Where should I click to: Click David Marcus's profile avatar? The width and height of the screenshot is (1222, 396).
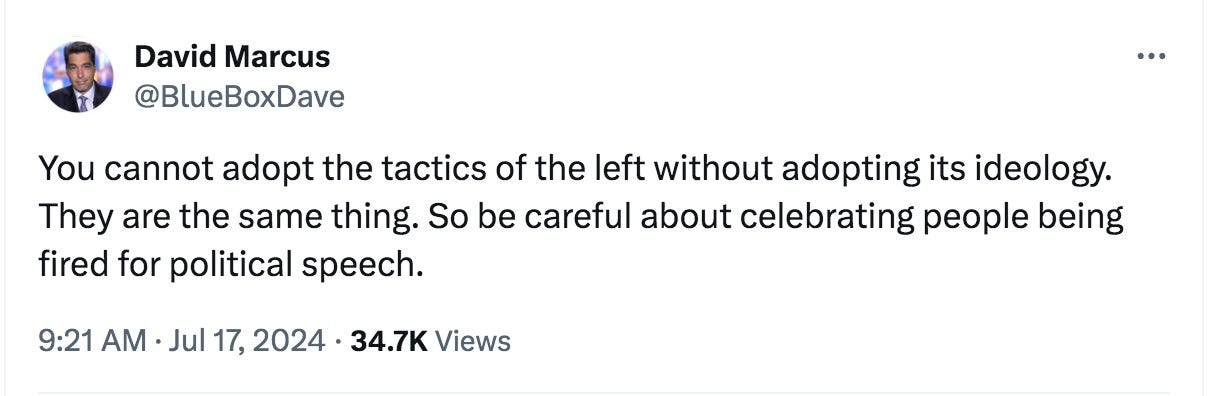pyautogui.click(x=77, y=77)
